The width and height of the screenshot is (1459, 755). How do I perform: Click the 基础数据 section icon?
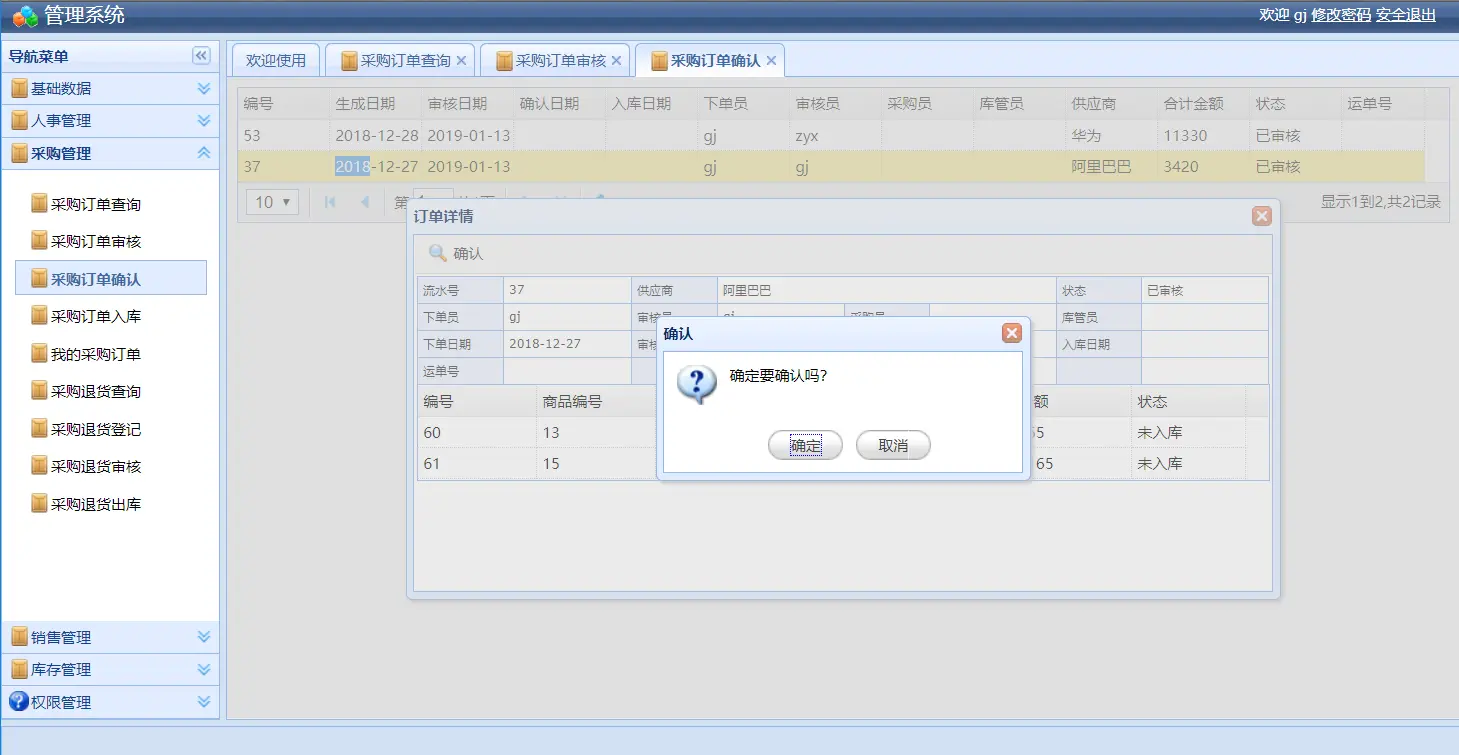point(19,88)
